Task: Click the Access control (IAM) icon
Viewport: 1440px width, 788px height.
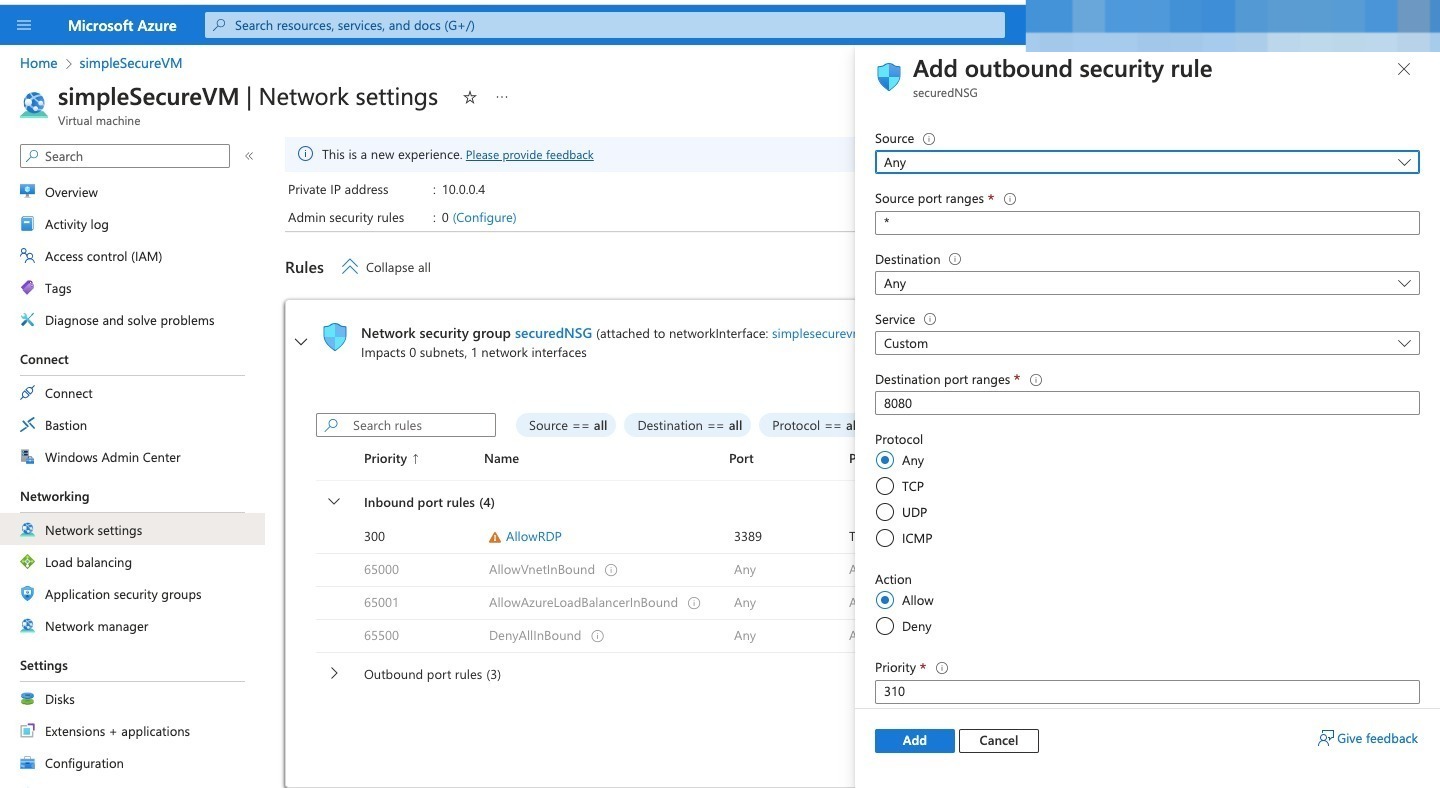Action: pyautogui.click(x=28, y=256)
